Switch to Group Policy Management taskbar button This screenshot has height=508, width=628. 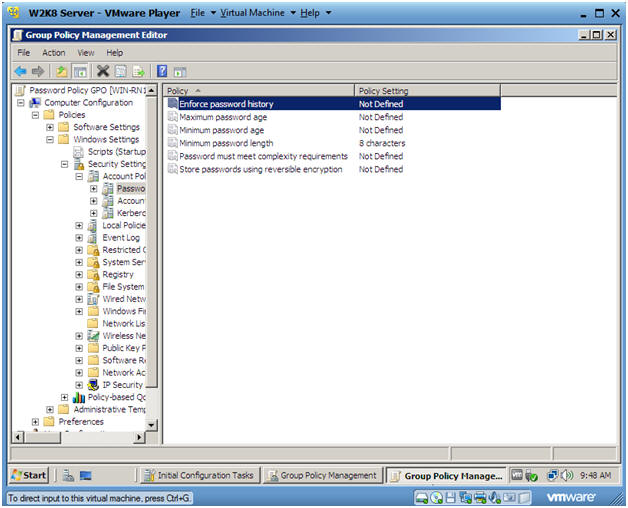point(323,476)
